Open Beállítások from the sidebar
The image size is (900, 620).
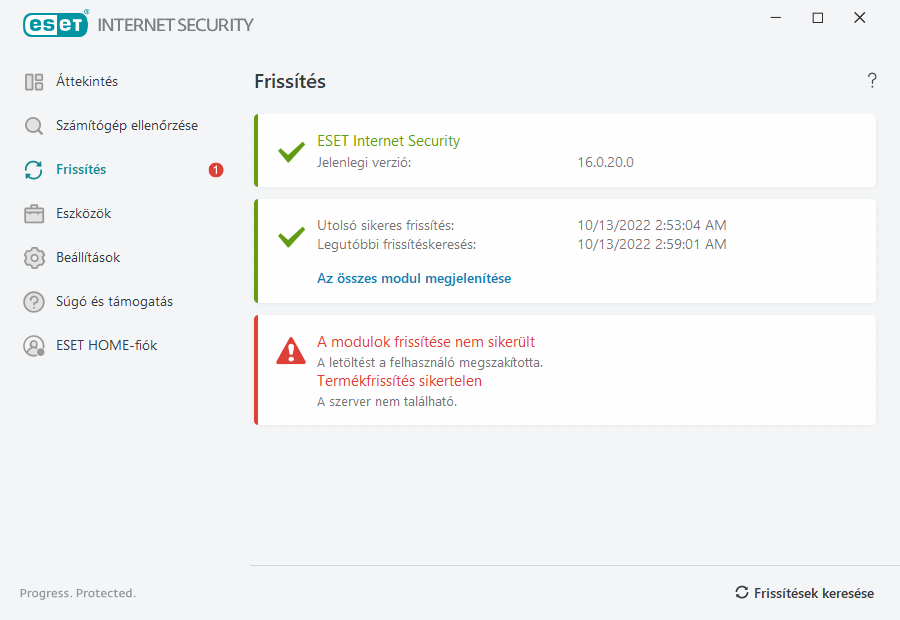pyautogui.click(x=88, y=258)
